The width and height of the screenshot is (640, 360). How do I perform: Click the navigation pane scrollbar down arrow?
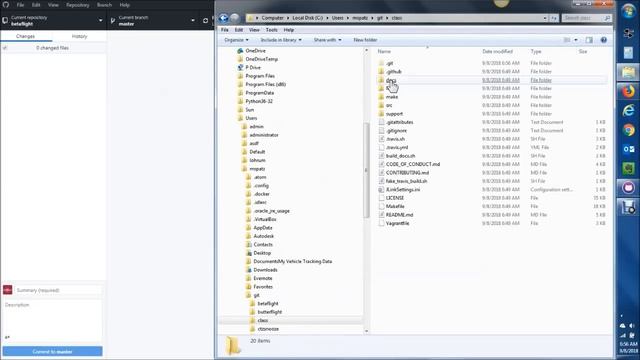[x=366, y=331]
